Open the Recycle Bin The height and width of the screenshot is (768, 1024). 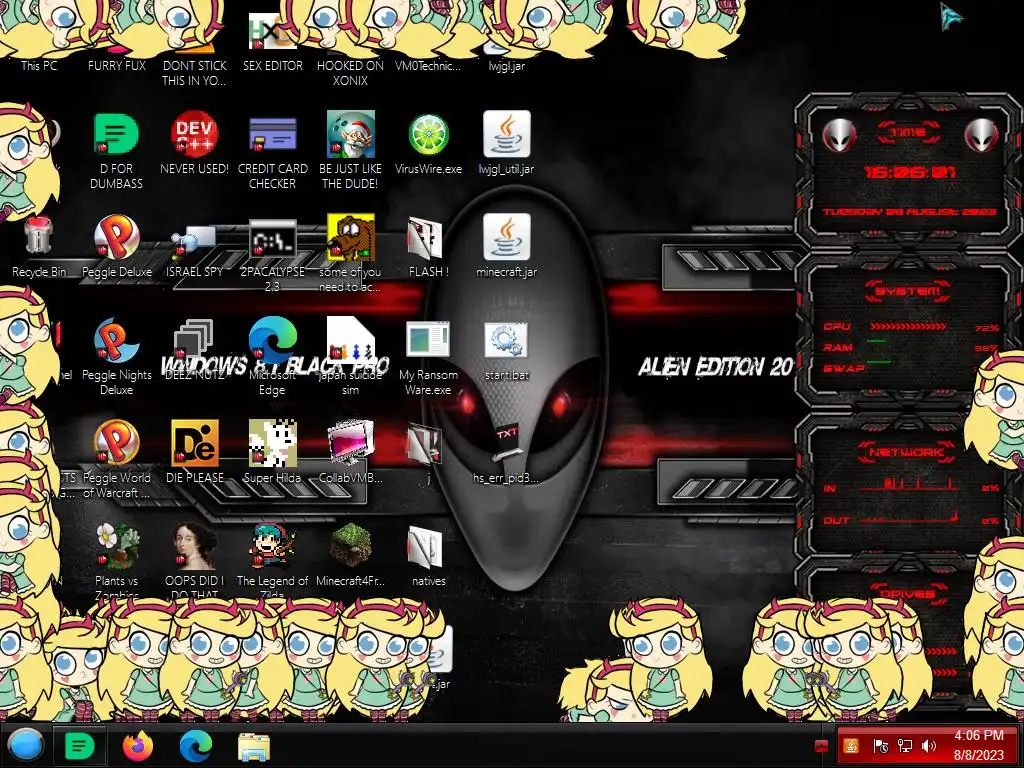tap(39, 235)
